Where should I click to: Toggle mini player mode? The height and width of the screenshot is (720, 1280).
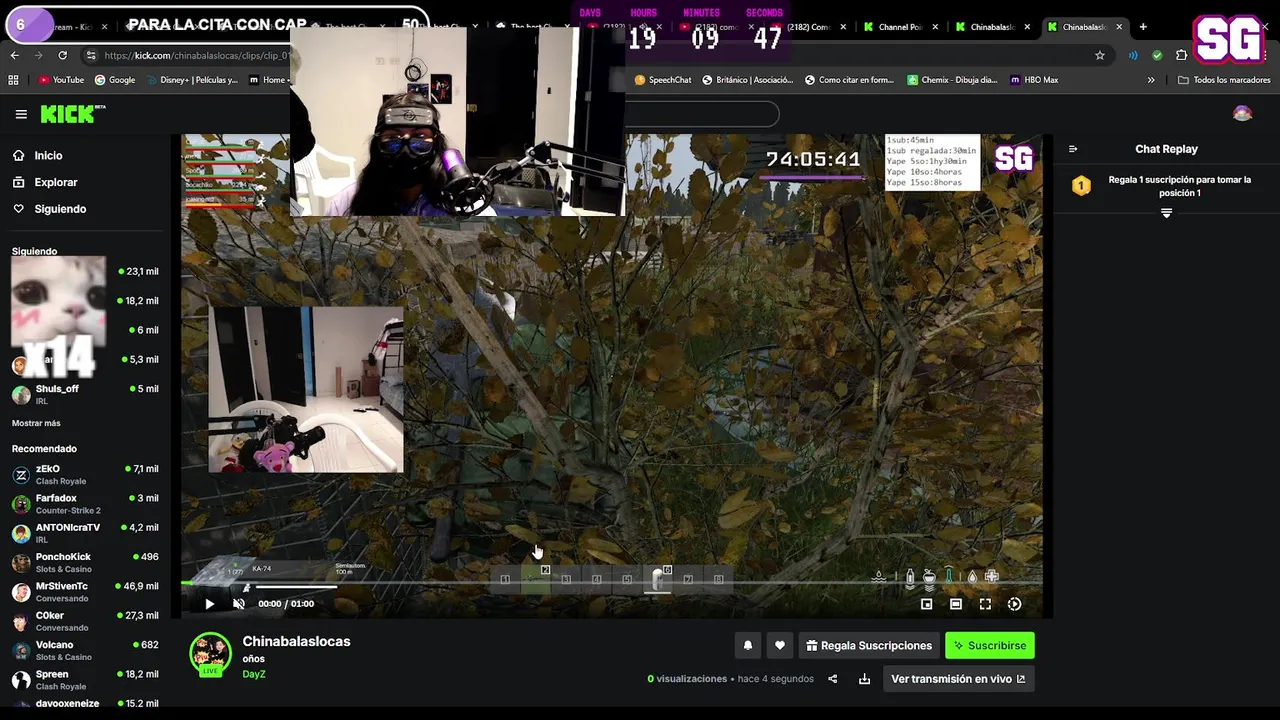coord(926,604)
